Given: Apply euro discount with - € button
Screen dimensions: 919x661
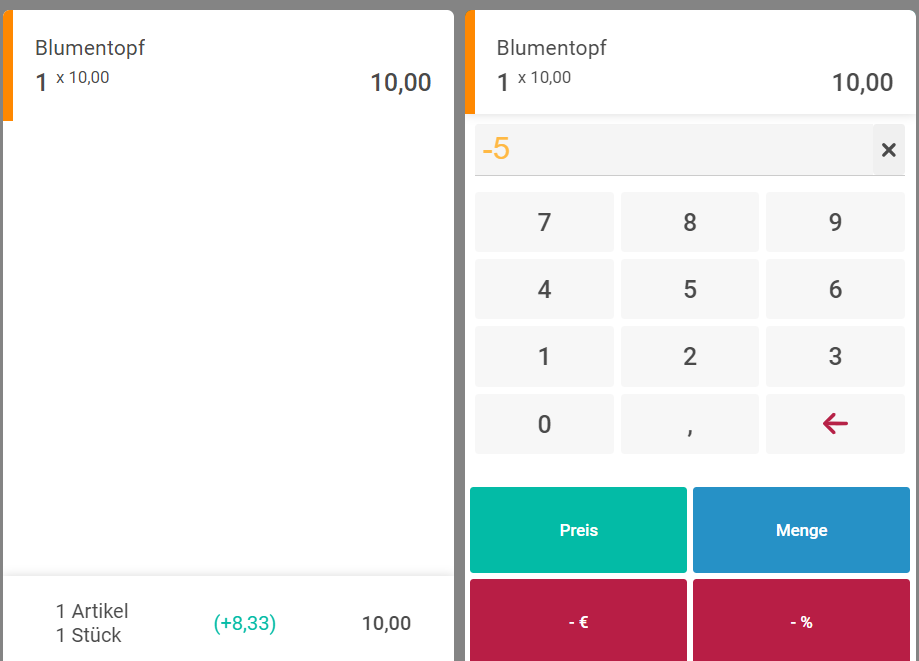Looking at the screenshot, I should (x=578, y=621).
